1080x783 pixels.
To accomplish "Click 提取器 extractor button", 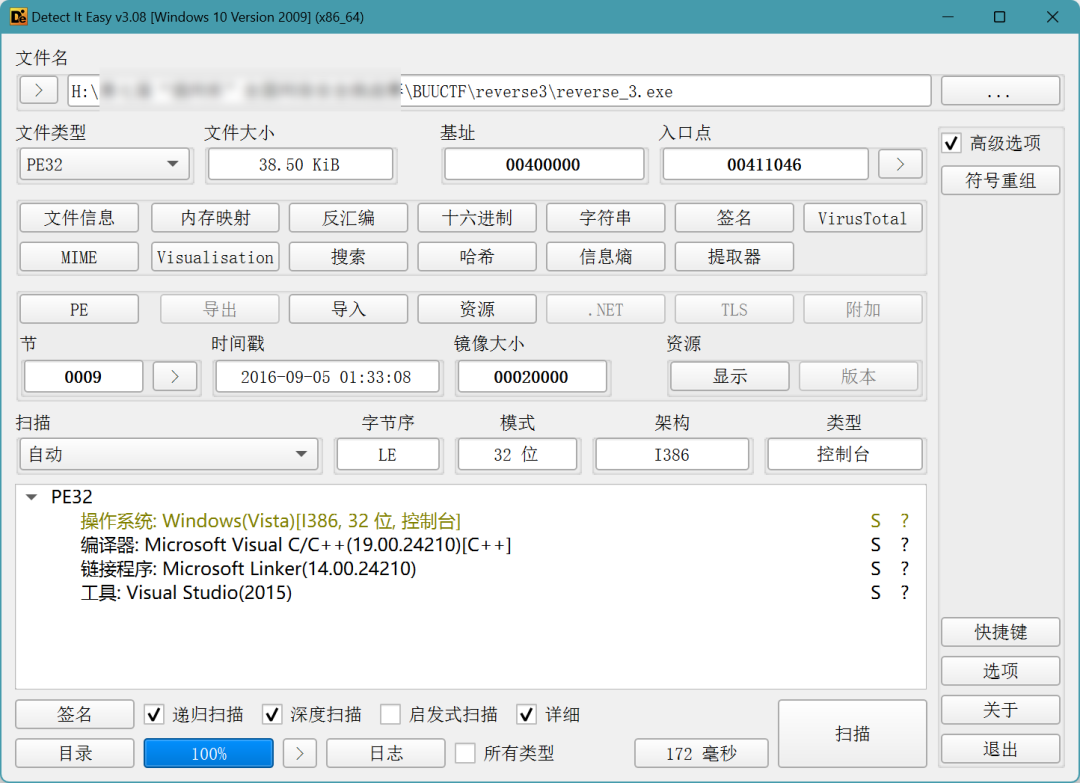I will pos(734,256).
